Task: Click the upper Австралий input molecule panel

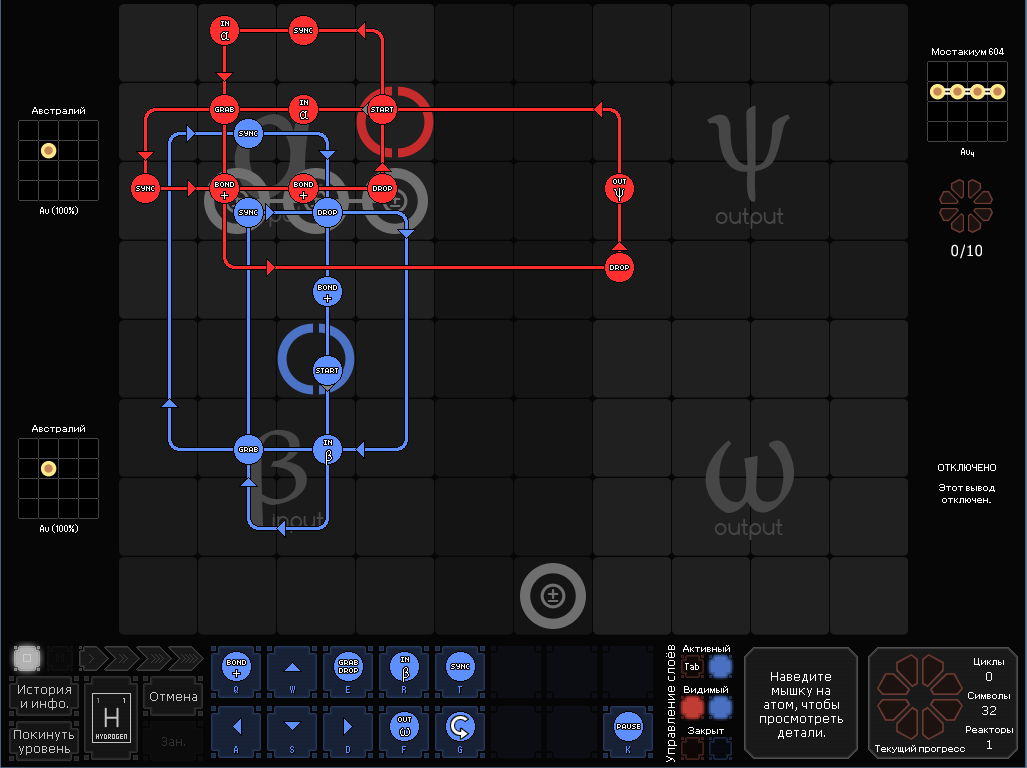Action: point(58,160)
